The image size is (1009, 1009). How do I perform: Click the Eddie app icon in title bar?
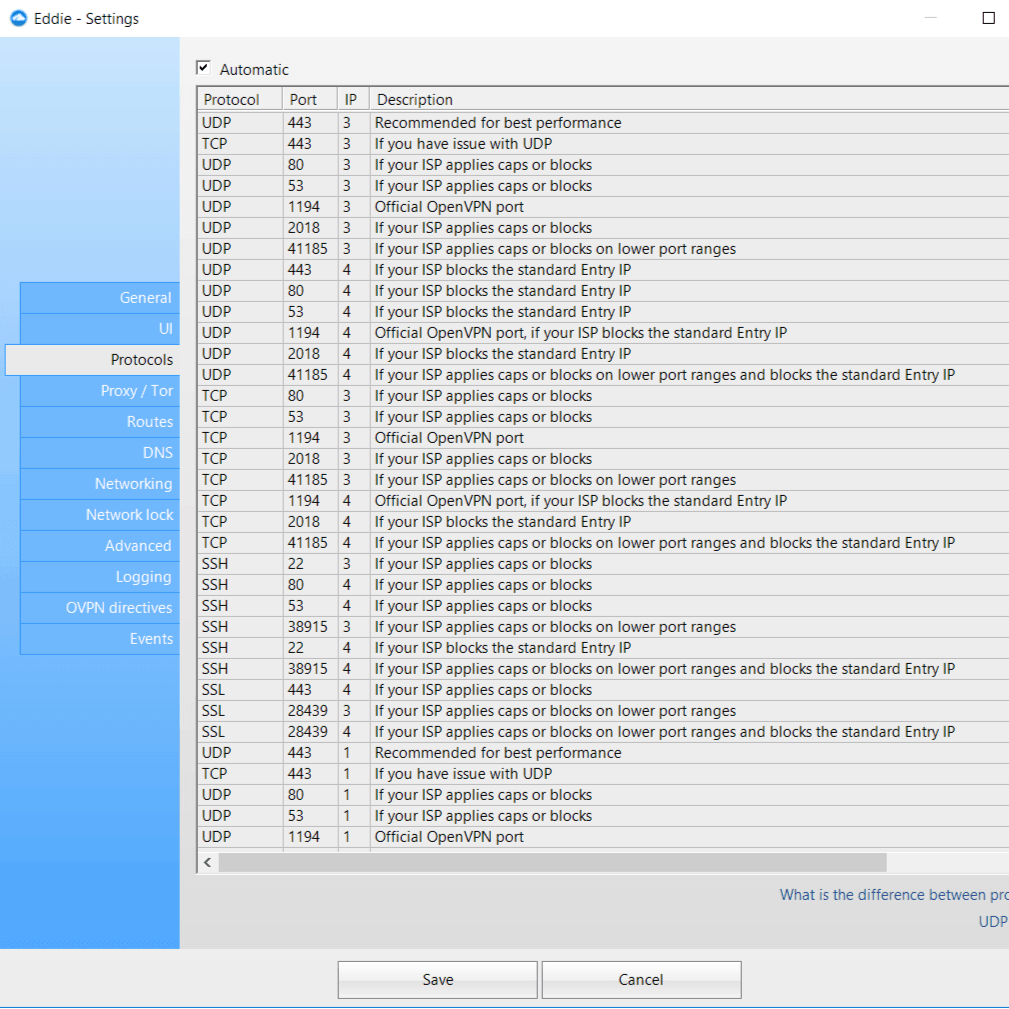[x=19, y=18]
